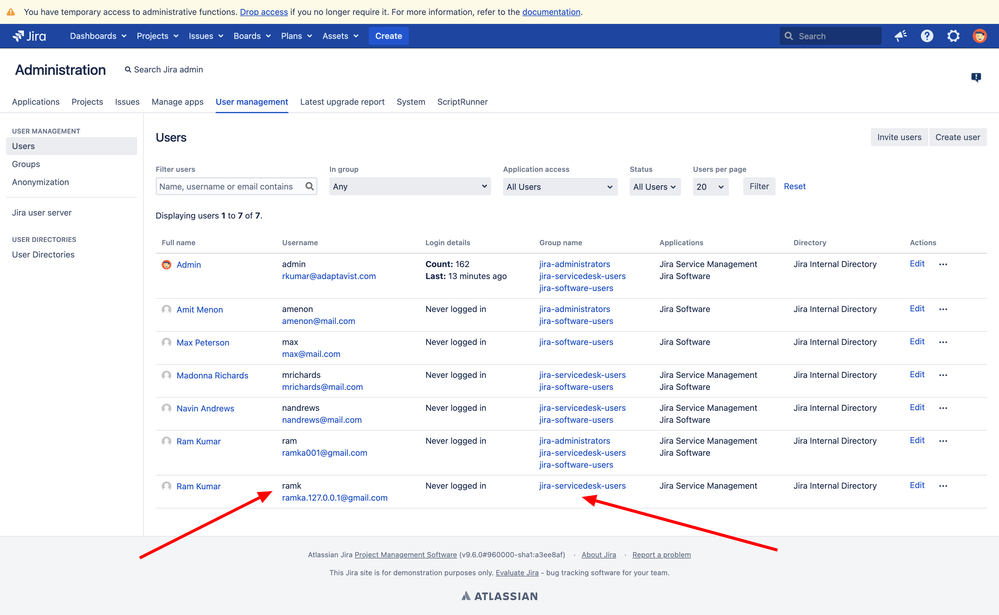Open the In group dropdown
This screenshot has height=615, width=999.
[410, 187]
